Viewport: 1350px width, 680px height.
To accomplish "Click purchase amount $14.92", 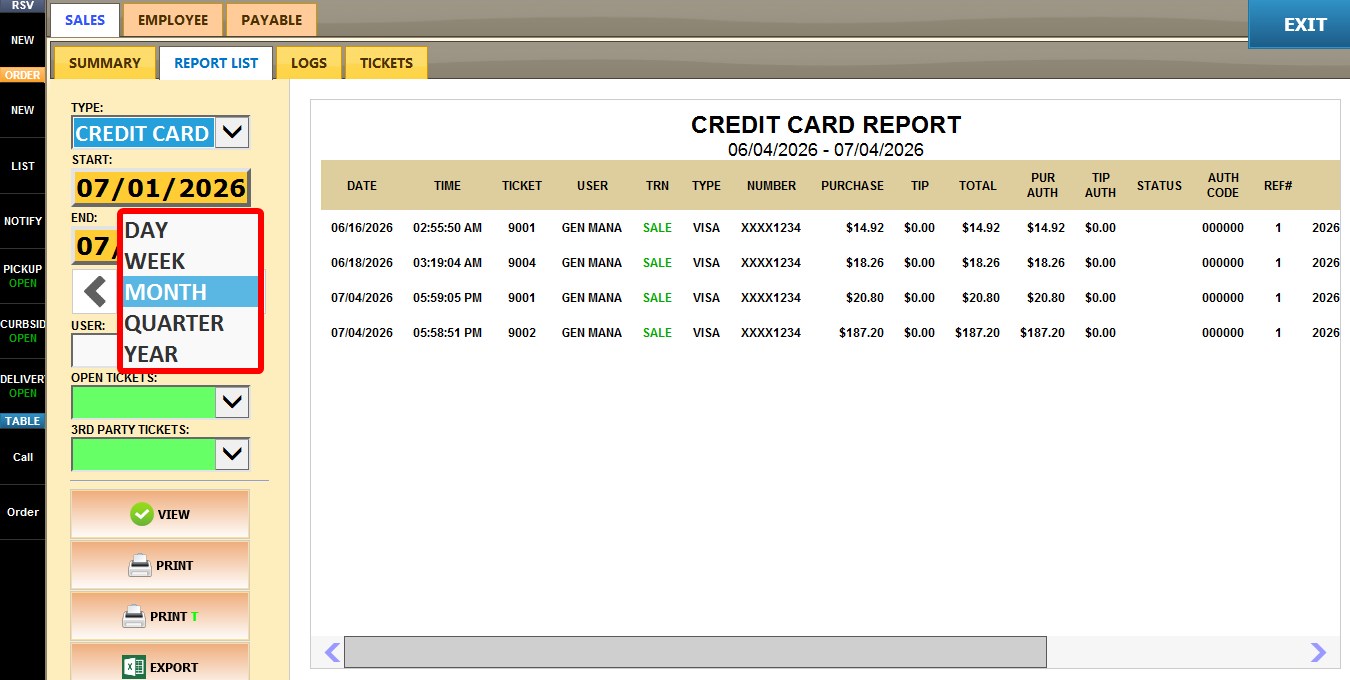I will [x=865, y=228].
